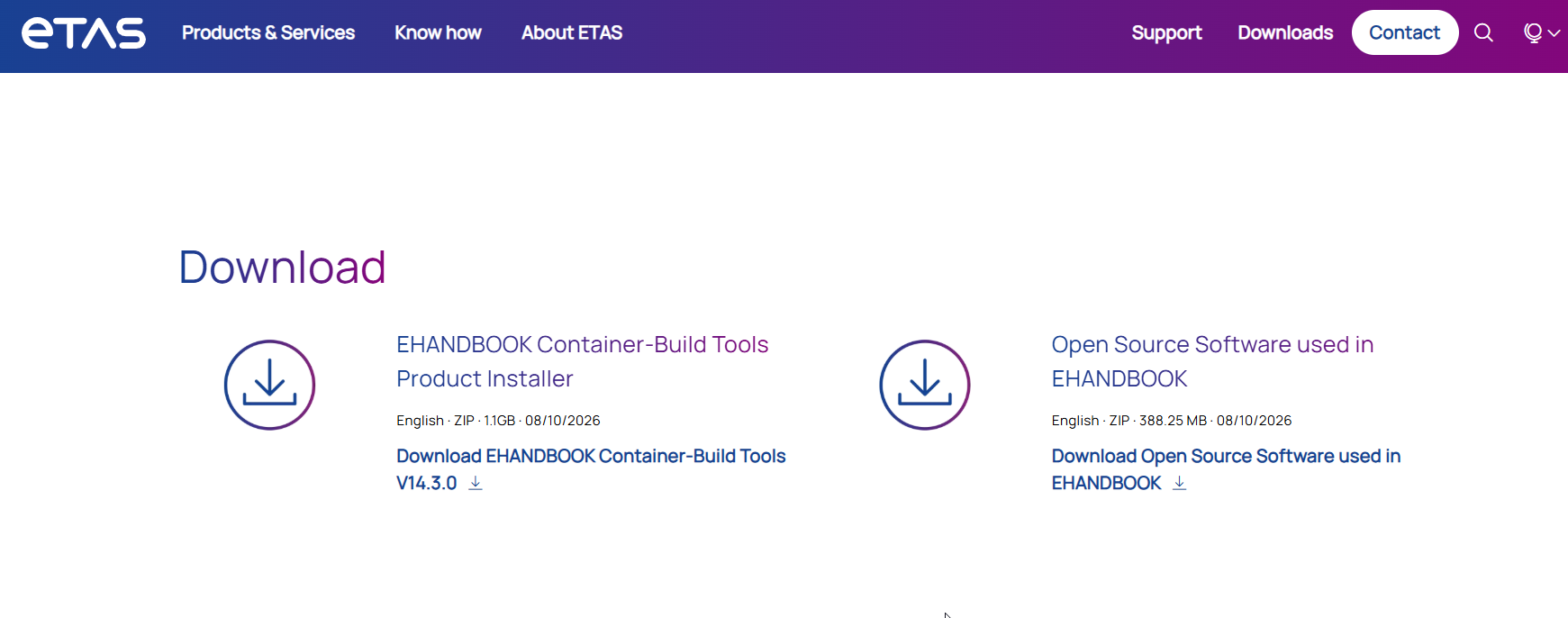1568x618 pixels.
Task: Open Products & Services menu
Action: (x=268, y=33)
